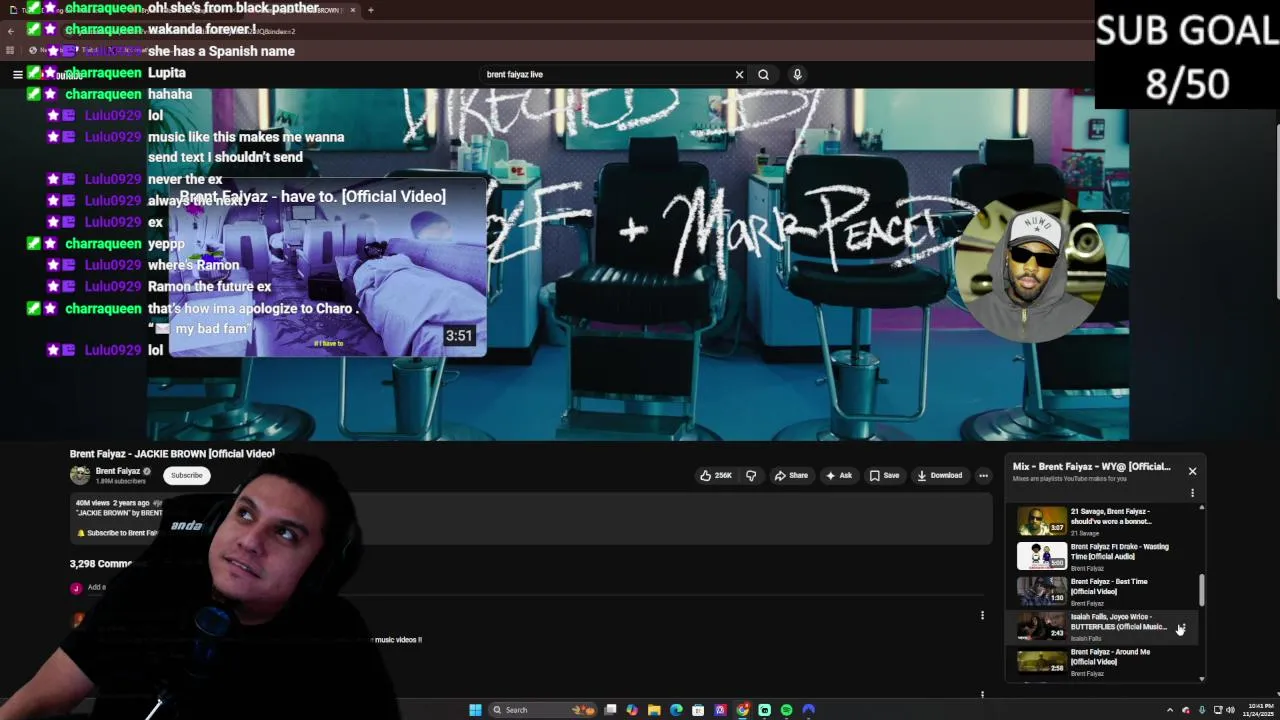Start voice search with the microphone

[797, 74]
